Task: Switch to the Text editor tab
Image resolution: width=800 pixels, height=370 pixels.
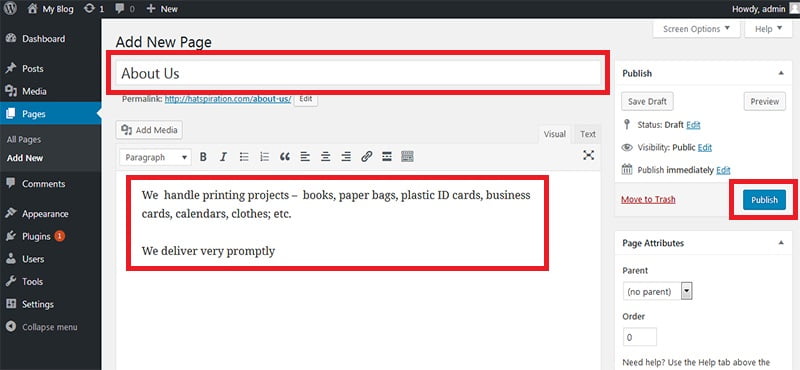Action: 588,134
